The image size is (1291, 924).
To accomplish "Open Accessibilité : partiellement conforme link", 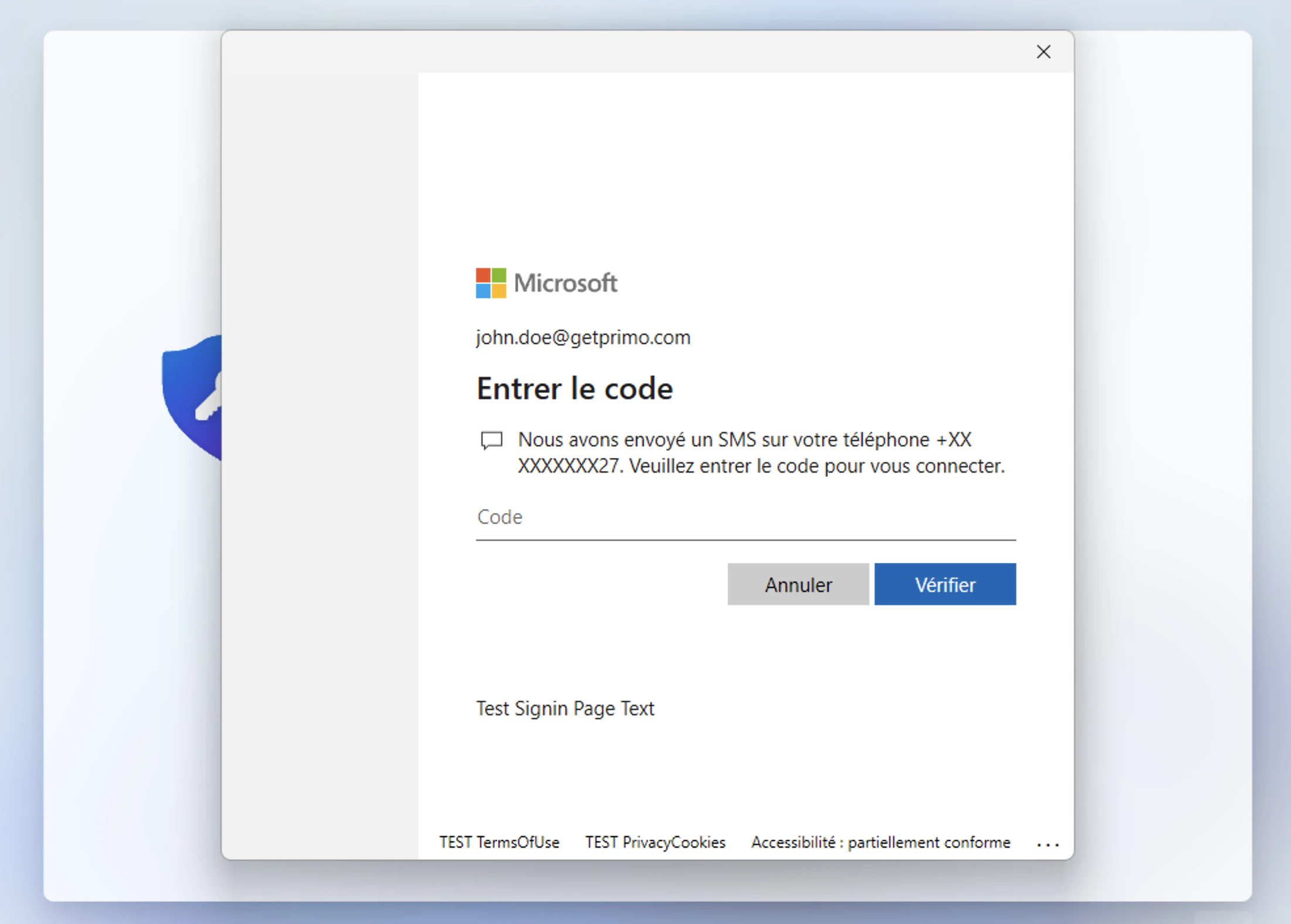I will click(x=881, y=843).
